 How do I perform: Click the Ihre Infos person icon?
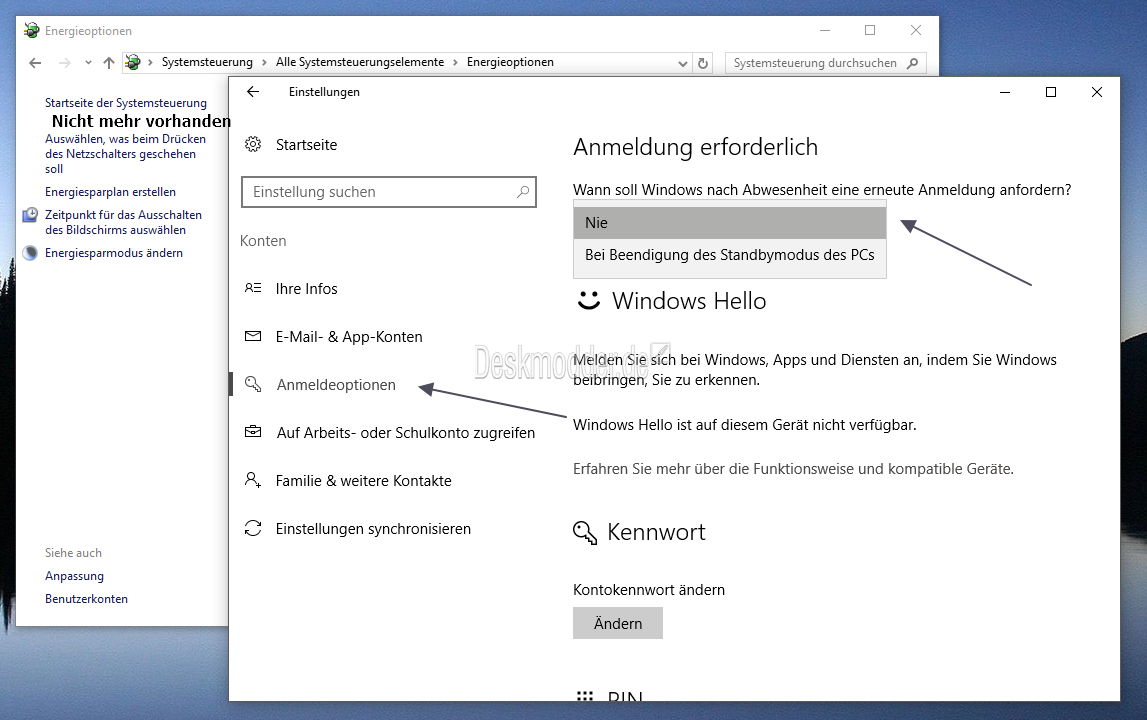(x=253, y=288)
